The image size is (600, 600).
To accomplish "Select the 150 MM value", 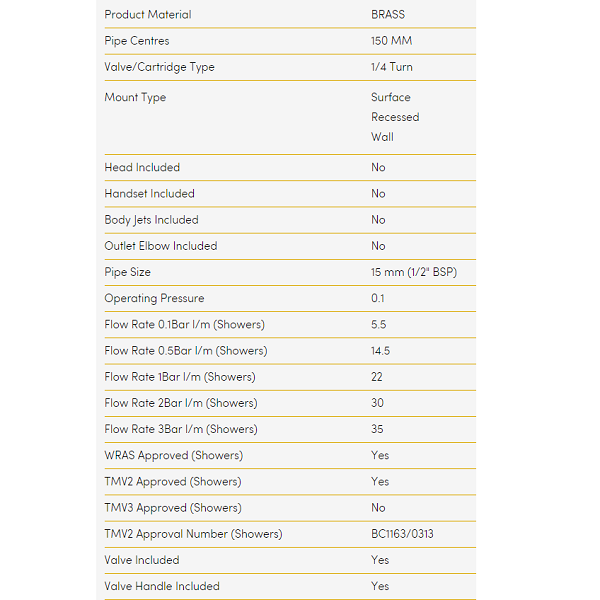I will click(391, 41).
